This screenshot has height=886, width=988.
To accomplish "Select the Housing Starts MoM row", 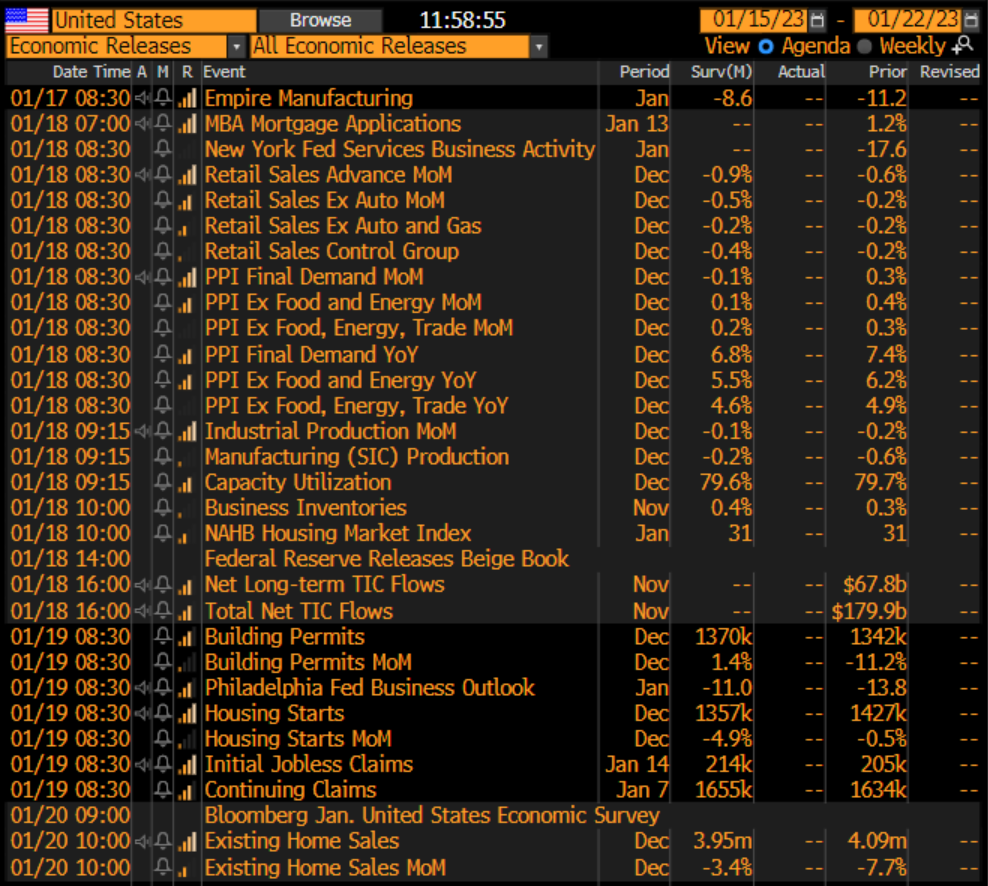I will pos(494,739).
